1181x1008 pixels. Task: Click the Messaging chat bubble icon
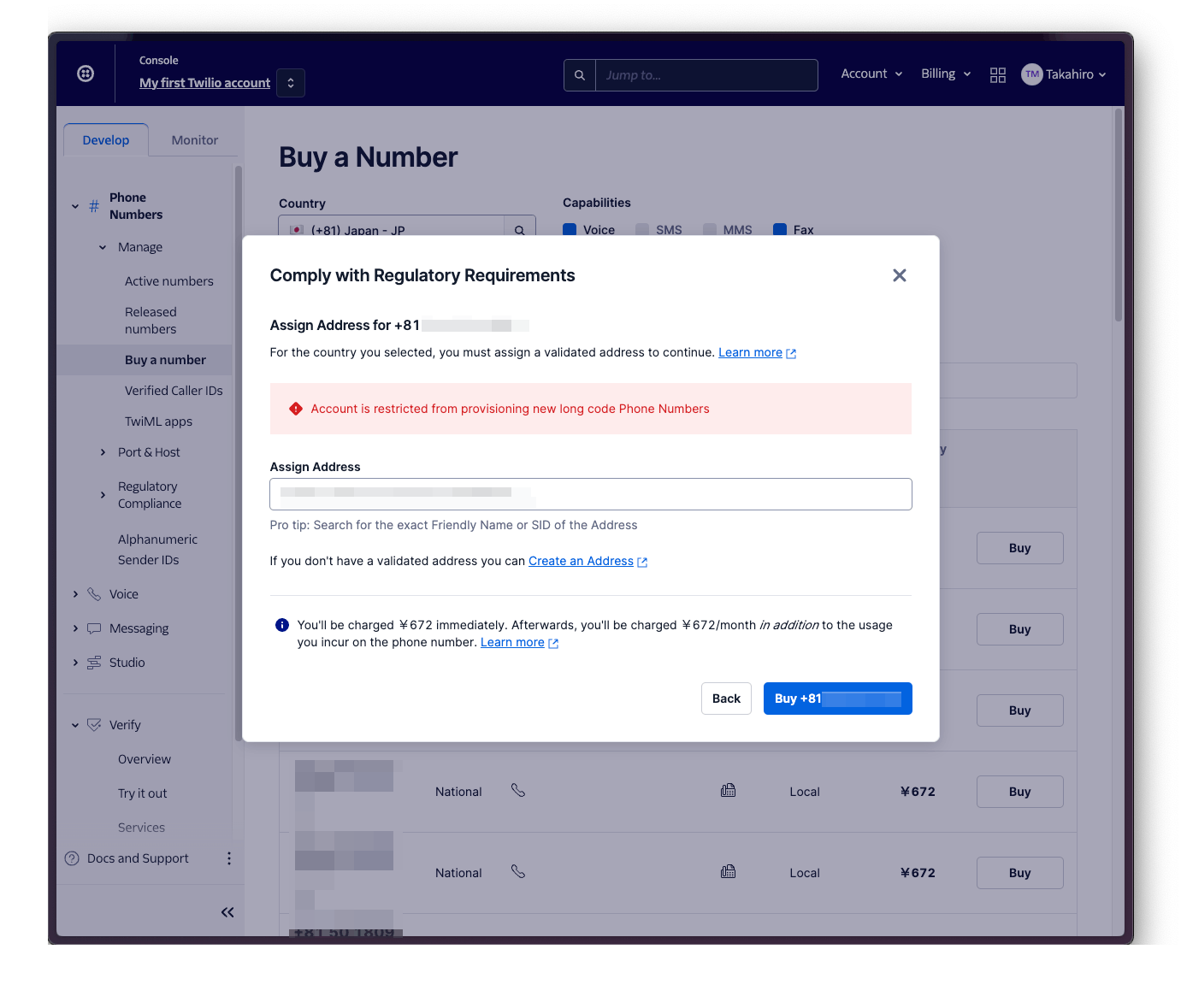(x=94, y=628)
